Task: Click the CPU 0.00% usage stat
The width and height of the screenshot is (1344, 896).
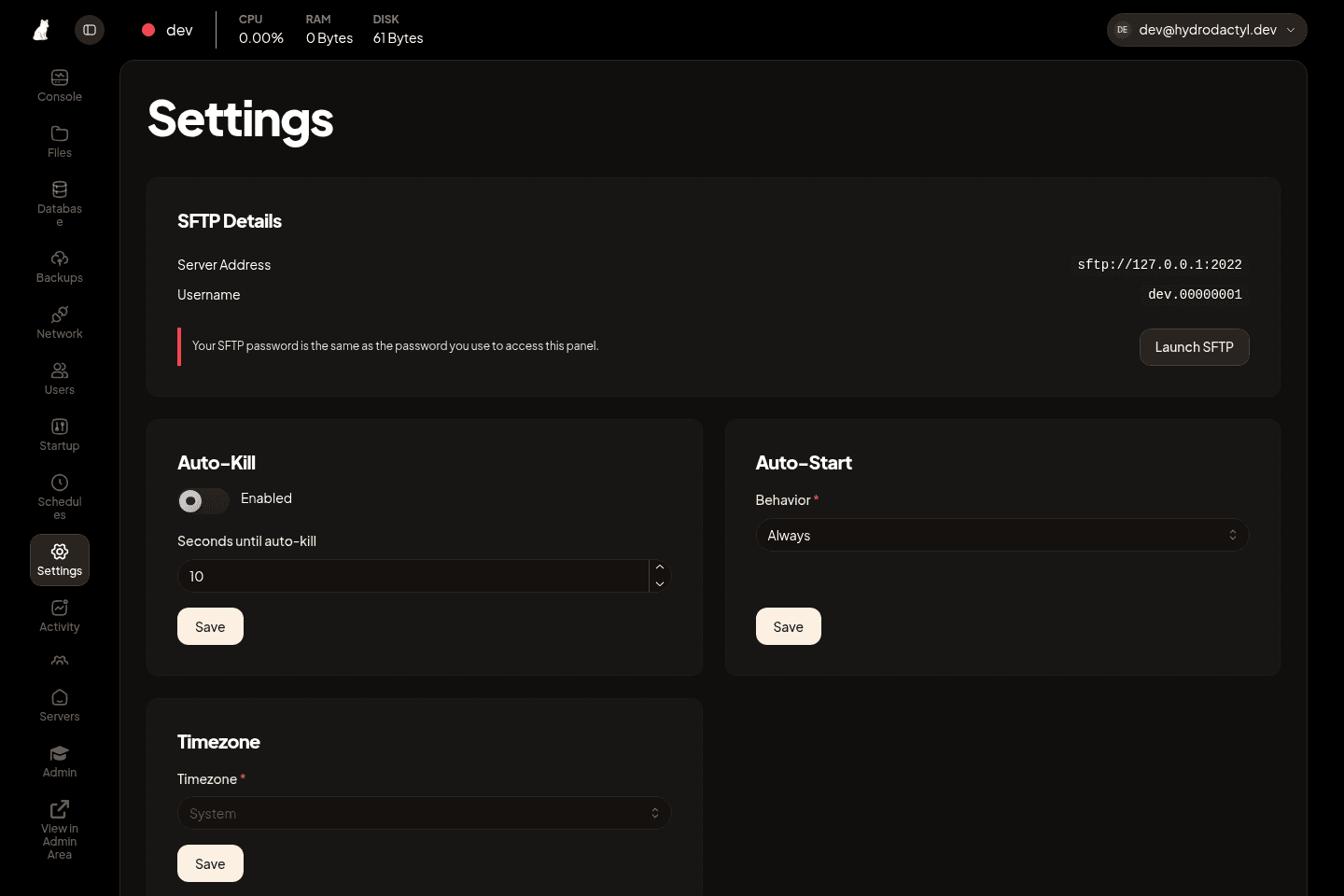Action: pos(261,30)
